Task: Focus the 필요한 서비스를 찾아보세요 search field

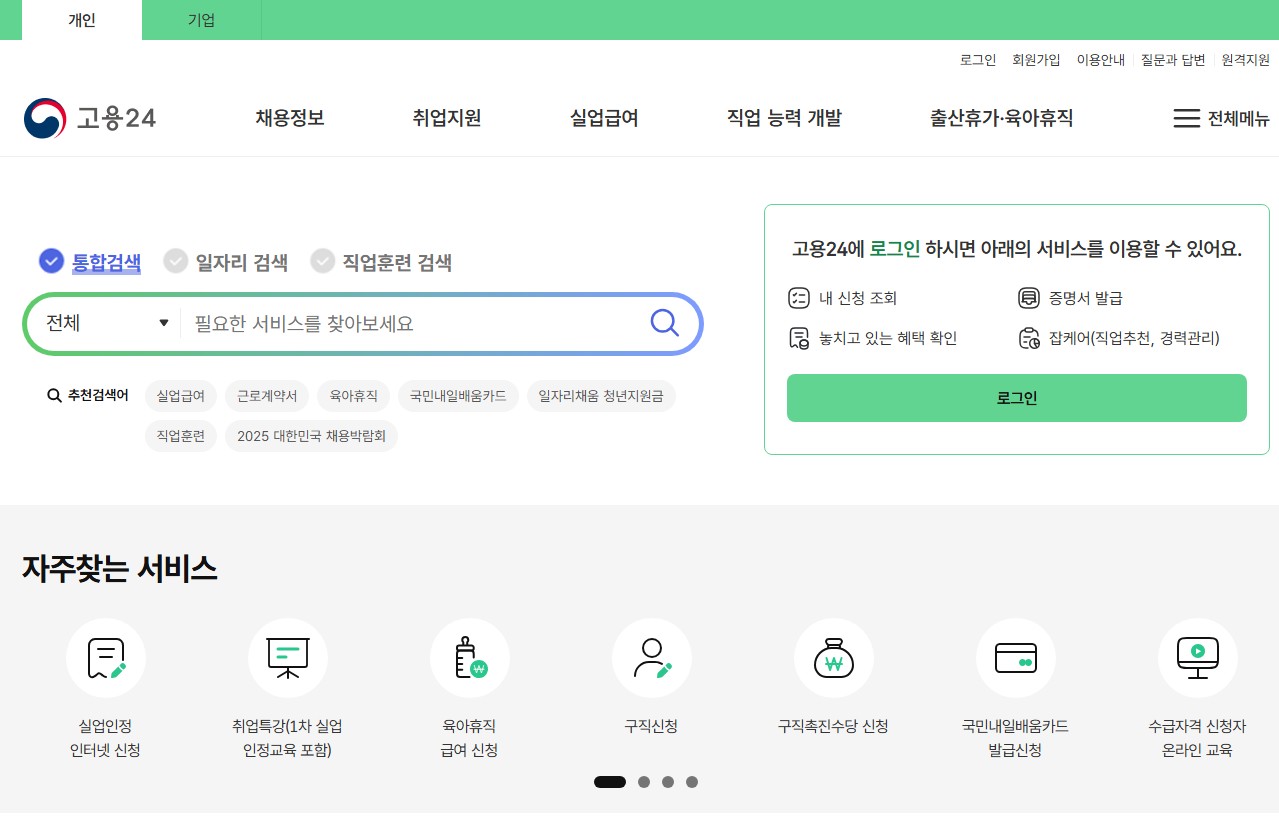Action: (415, 323)
